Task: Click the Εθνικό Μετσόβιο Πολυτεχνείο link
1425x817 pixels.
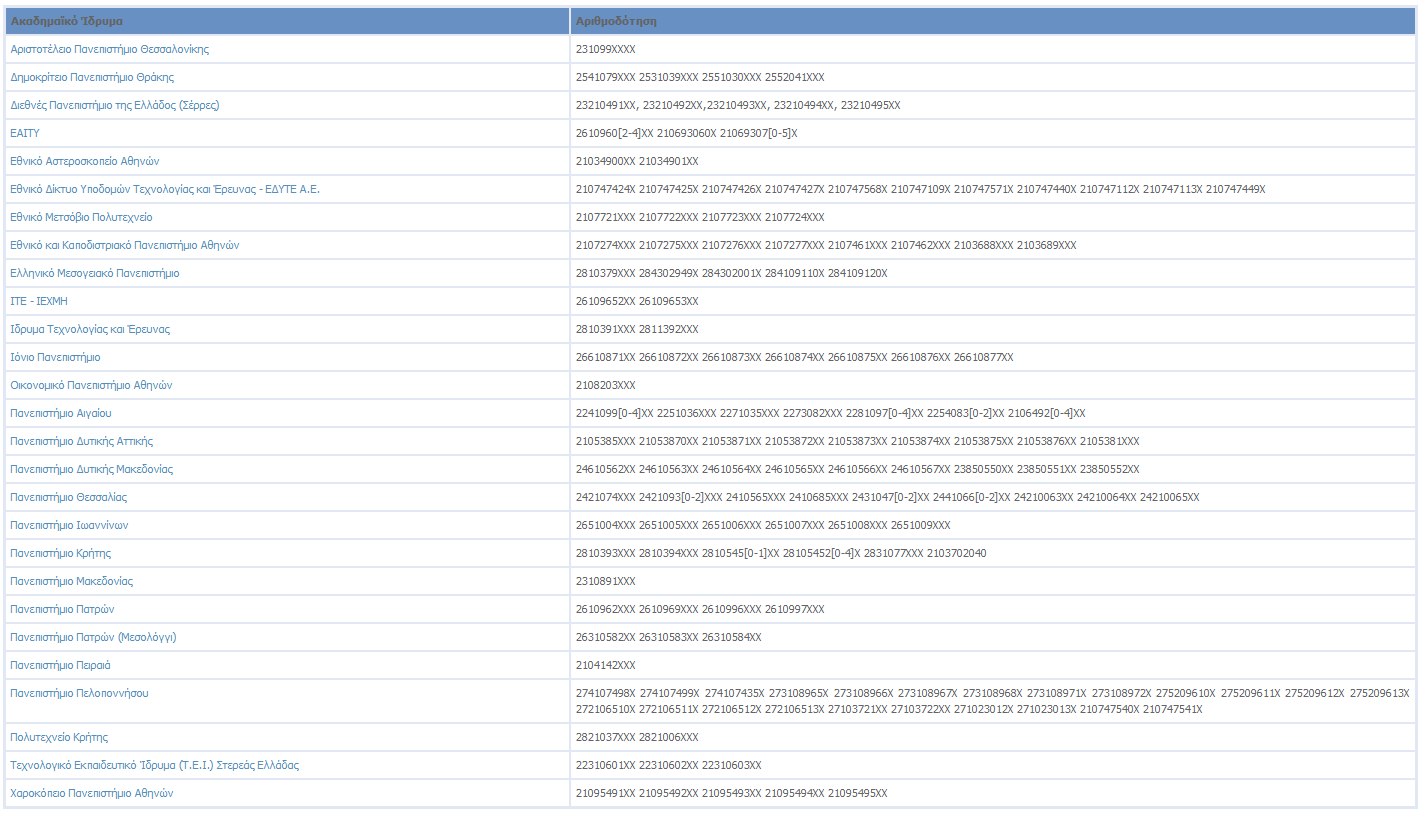Action: point(81,217)
